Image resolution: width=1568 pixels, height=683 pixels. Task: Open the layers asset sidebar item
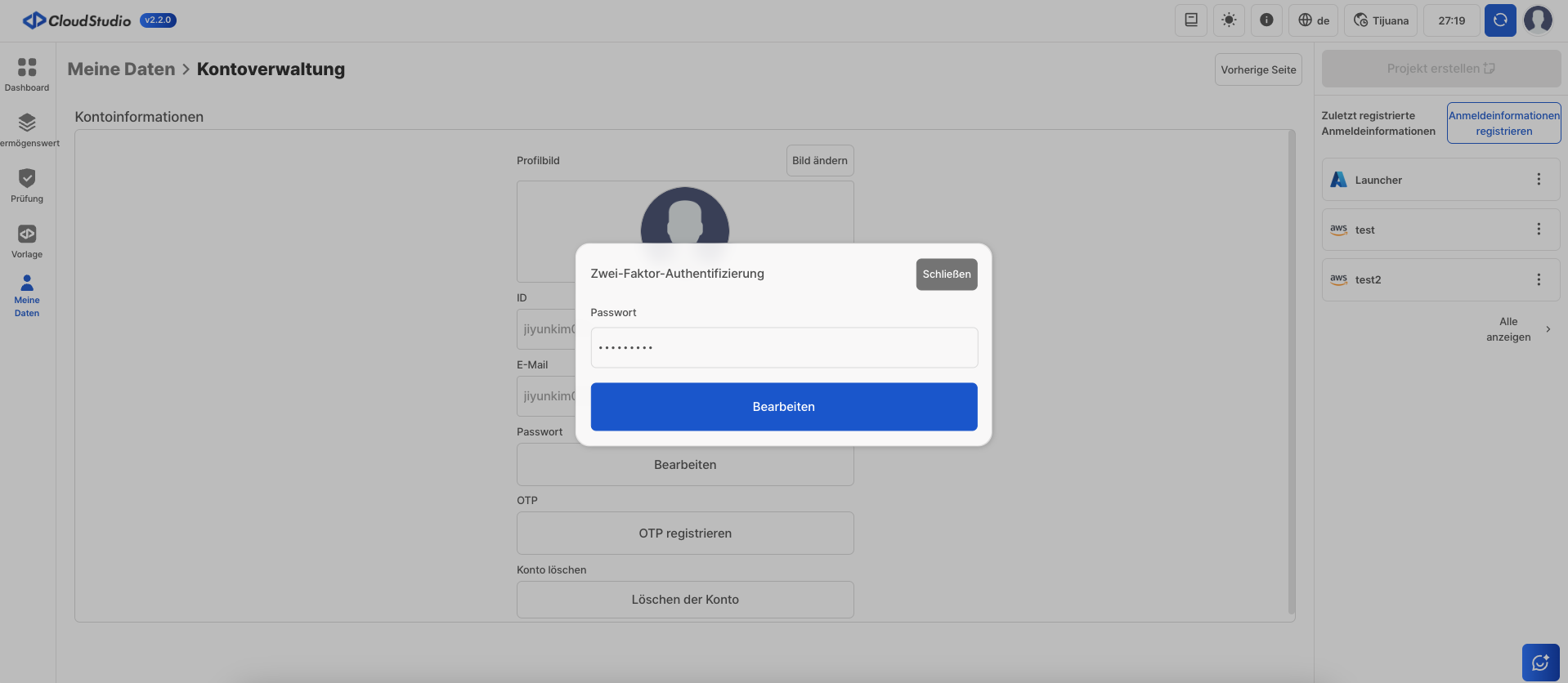pos(27,130)
